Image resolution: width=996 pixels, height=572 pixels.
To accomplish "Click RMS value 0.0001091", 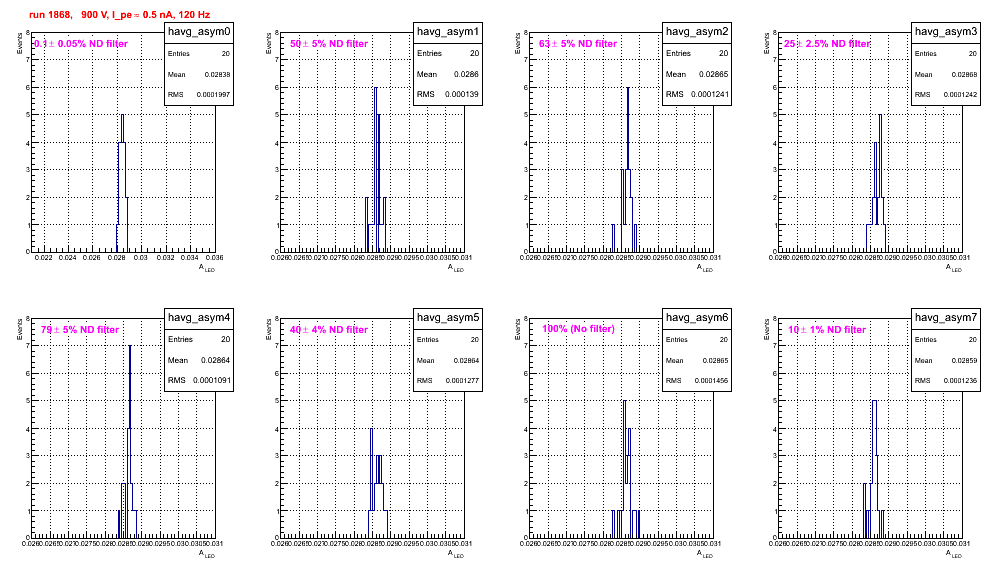I will click(212, 380).
